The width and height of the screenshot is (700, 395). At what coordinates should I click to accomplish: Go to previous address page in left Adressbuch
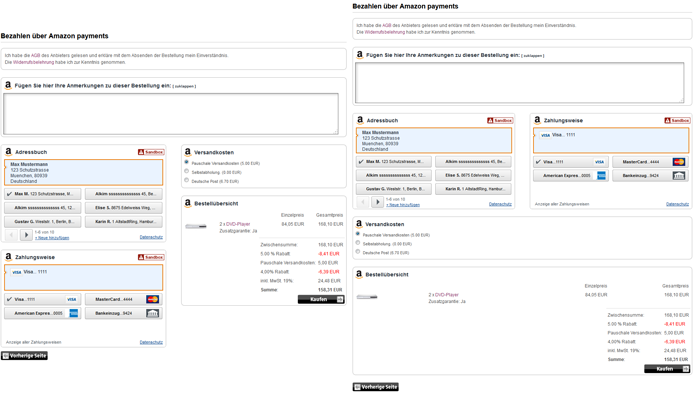[x=11, y=234]
